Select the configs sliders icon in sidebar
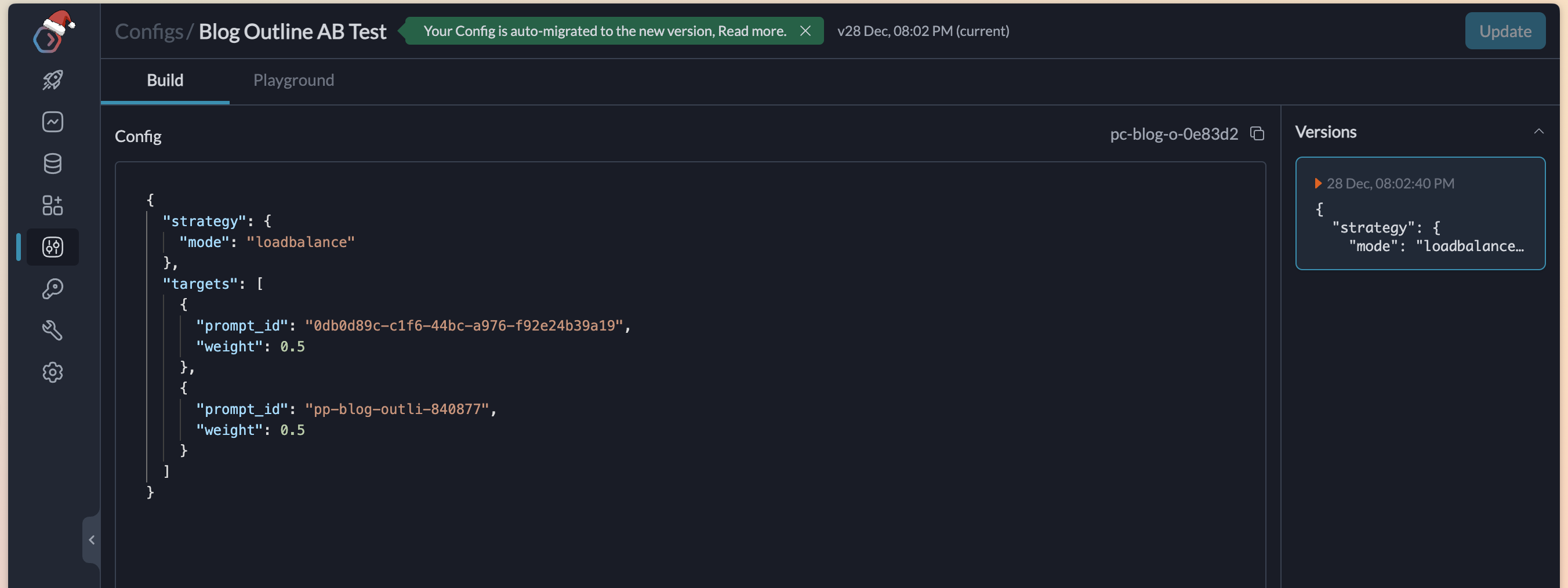This screenshot has height=588, width=1568. point(52,246)
